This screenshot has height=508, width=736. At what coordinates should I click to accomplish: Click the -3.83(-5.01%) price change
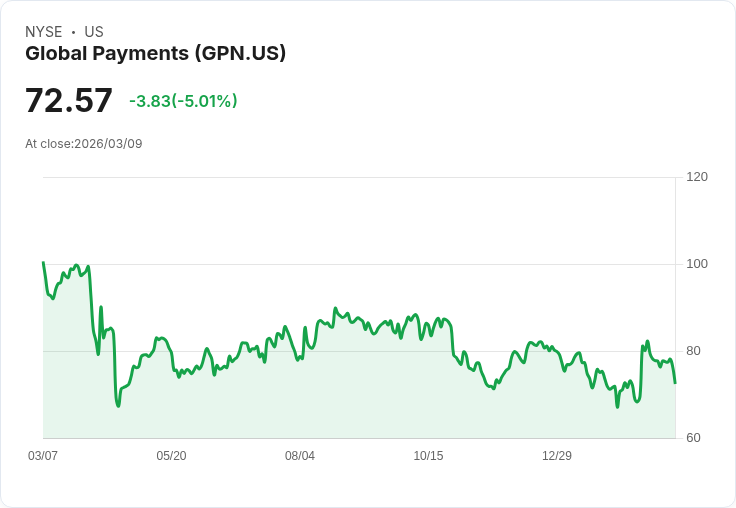pyautogui.click(x=183, y=101)
